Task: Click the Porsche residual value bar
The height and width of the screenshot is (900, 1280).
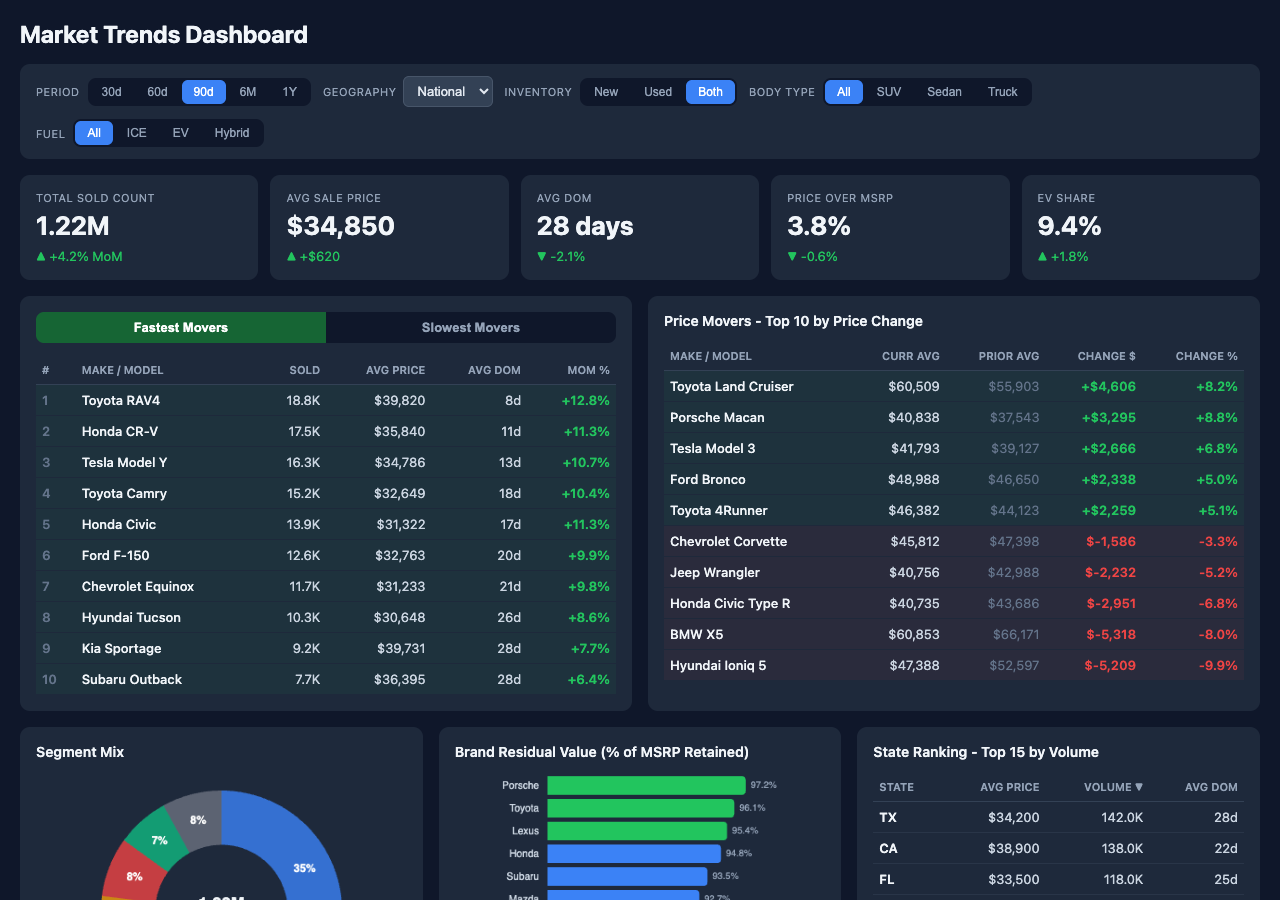Action: tap(645, 785)
